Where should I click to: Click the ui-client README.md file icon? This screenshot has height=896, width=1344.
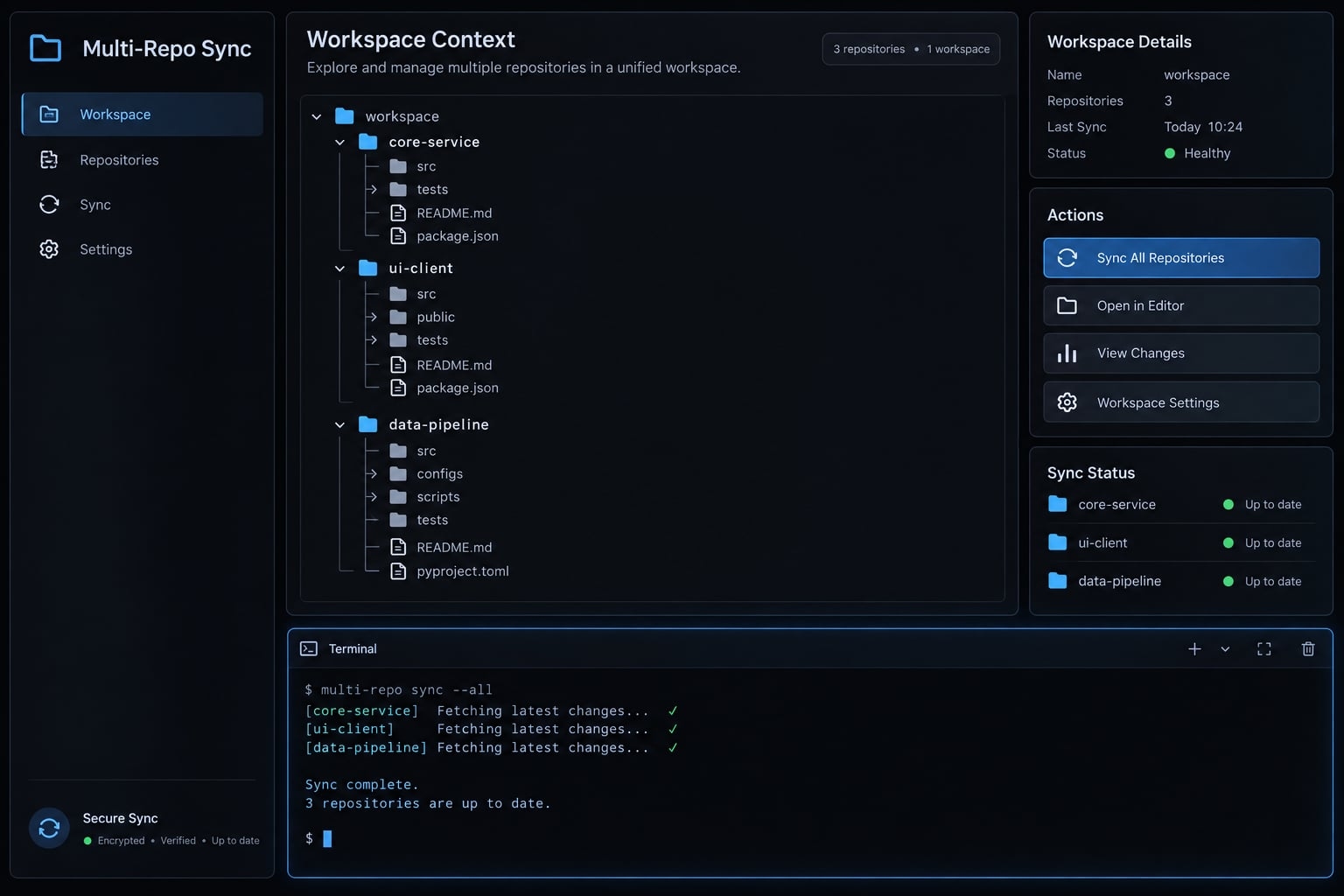(398, 365)
